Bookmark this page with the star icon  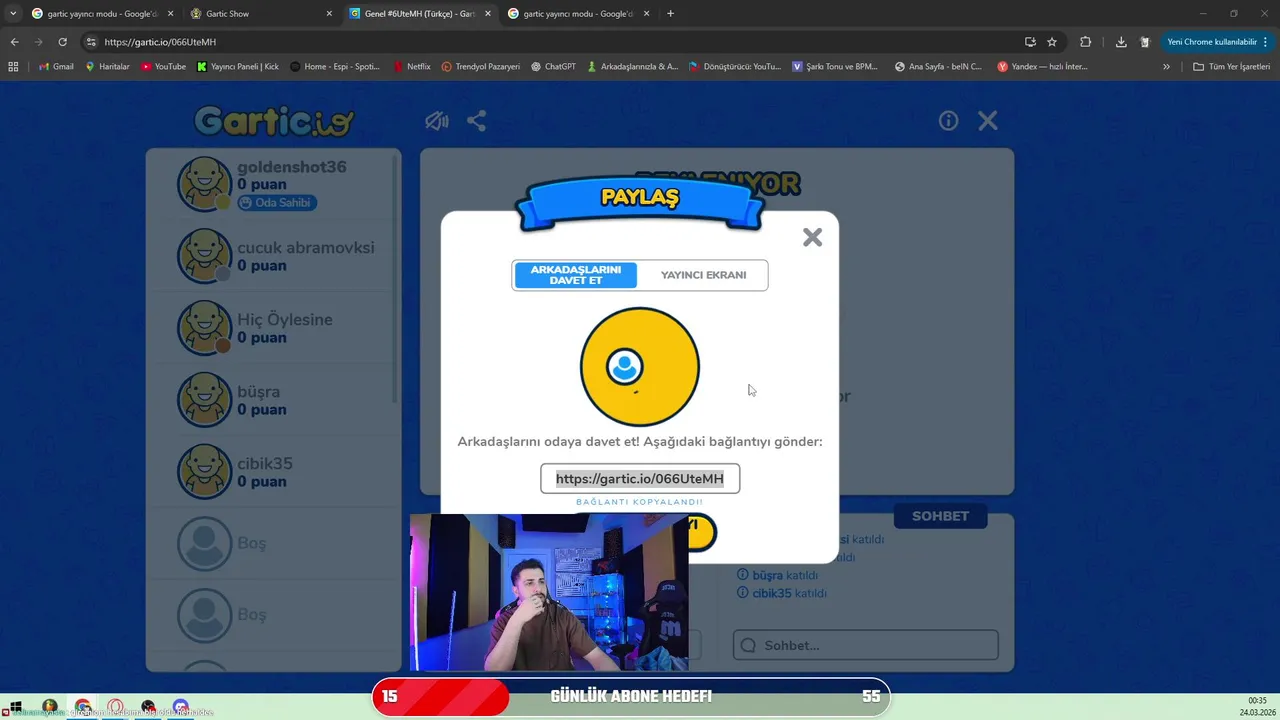(x=1052, y=42)
